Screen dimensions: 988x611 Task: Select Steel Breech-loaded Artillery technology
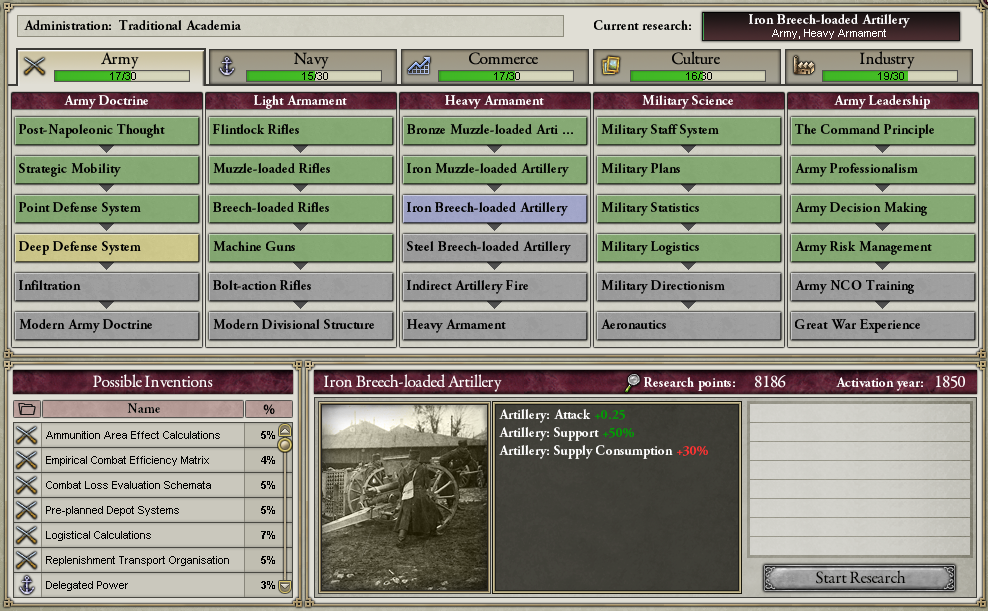[495, 247]
